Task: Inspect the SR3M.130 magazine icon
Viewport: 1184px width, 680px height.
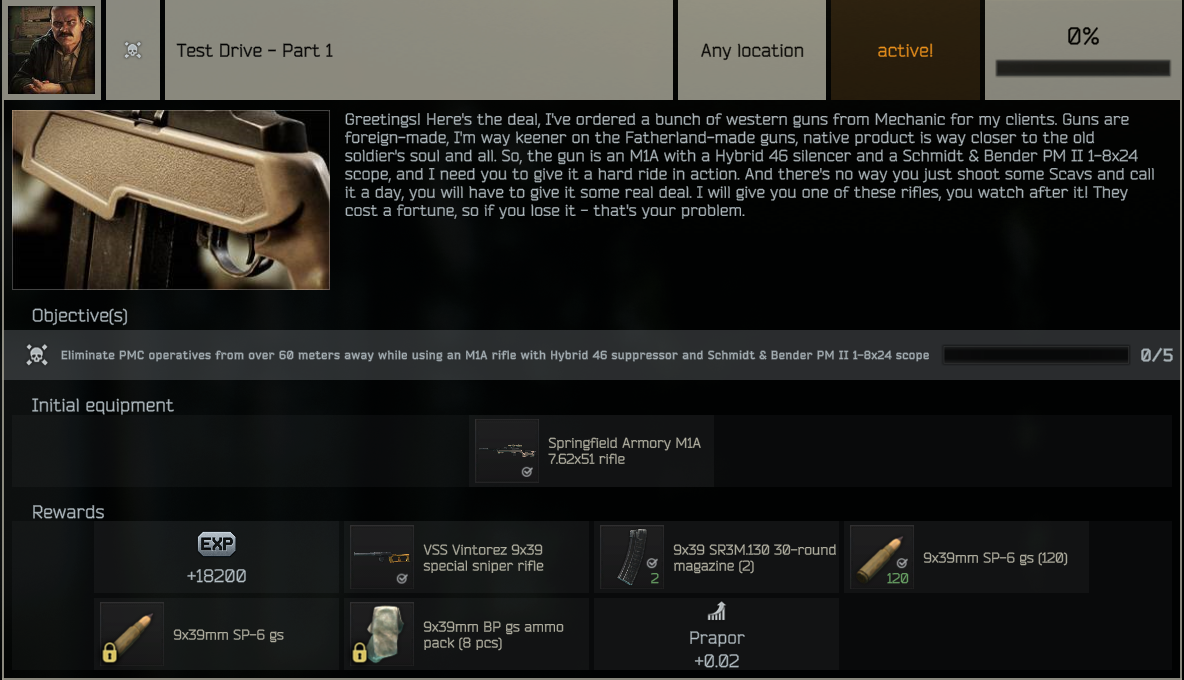Action: click(632, 557)
